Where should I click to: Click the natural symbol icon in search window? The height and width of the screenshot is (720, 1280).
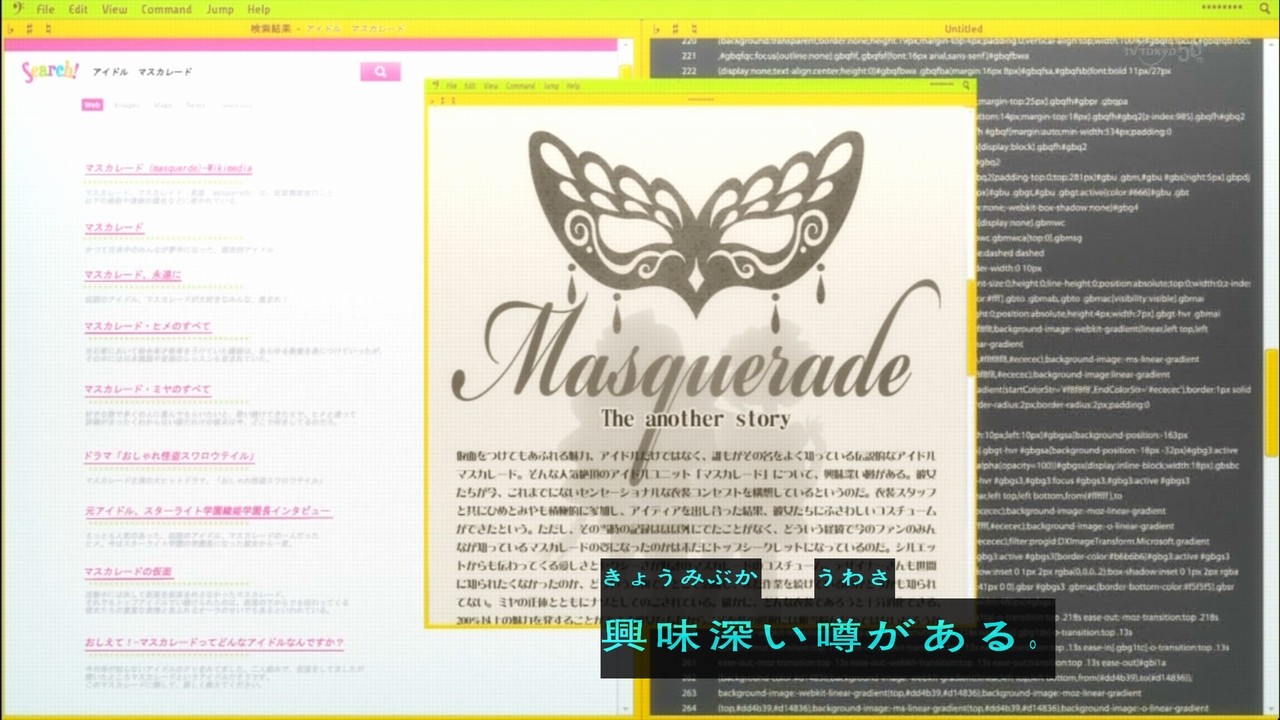pyautogui.click(x=48, y=29)
